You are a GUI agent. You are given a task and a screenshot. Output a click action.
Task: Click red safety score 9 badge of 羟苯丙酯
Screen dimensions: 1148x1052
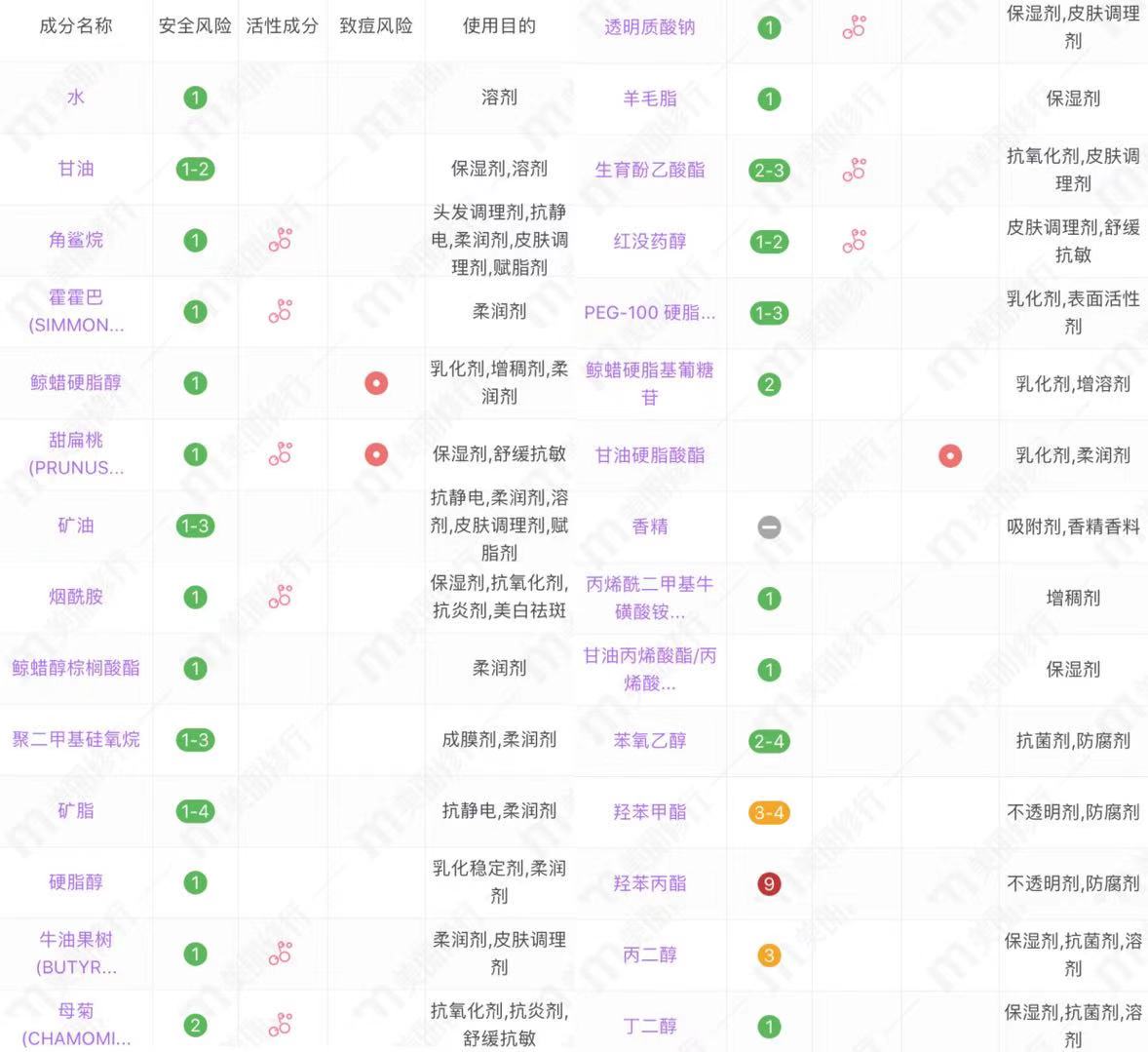(x=769, y=883)
